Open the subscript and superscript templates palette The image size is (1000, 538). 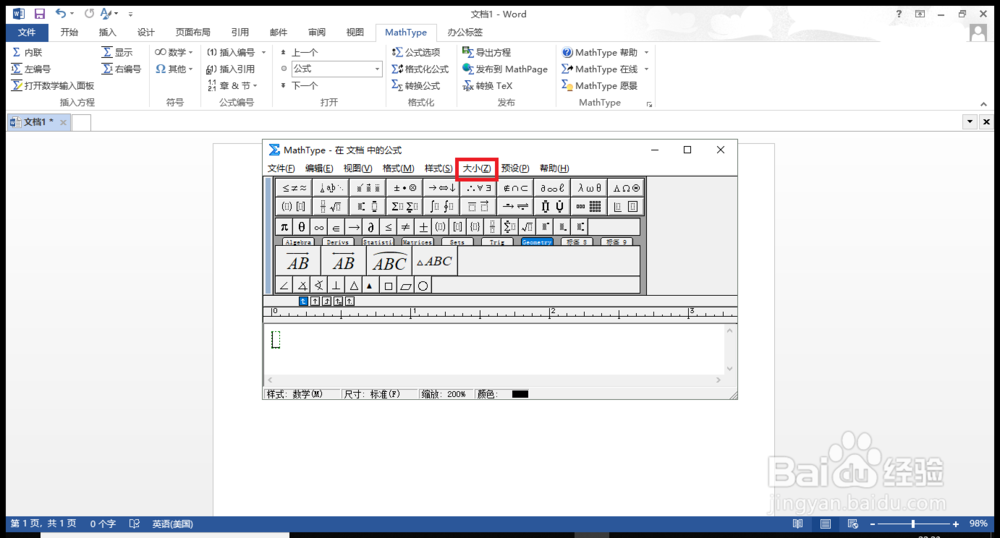click(x=368, y=207)
